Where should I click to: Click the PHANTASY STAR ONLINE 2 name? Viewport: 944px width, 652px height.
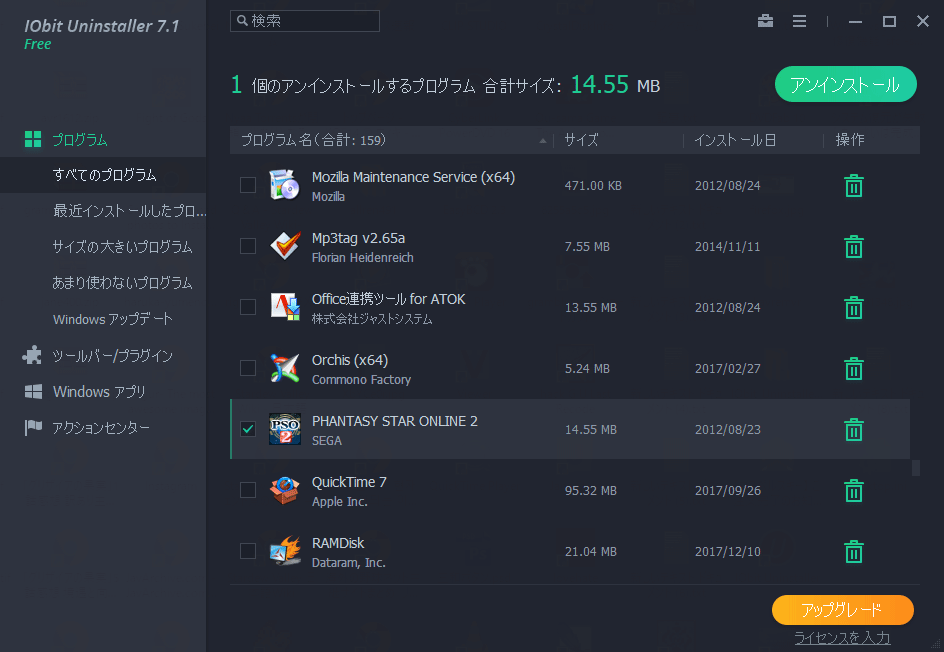pyautogui.click(x=394, y=421)
